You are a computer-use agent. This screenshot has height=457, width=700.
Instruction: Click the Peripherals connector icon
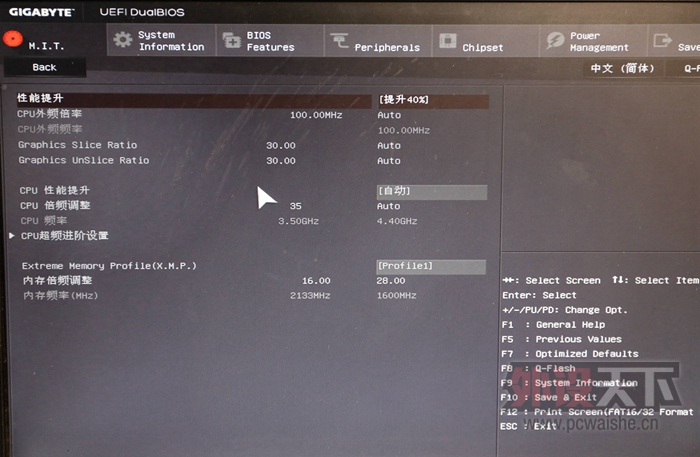point(340,41)
